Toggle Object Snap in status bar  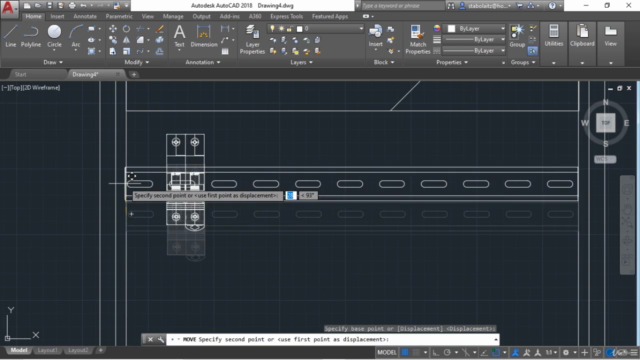click(496, 352)
